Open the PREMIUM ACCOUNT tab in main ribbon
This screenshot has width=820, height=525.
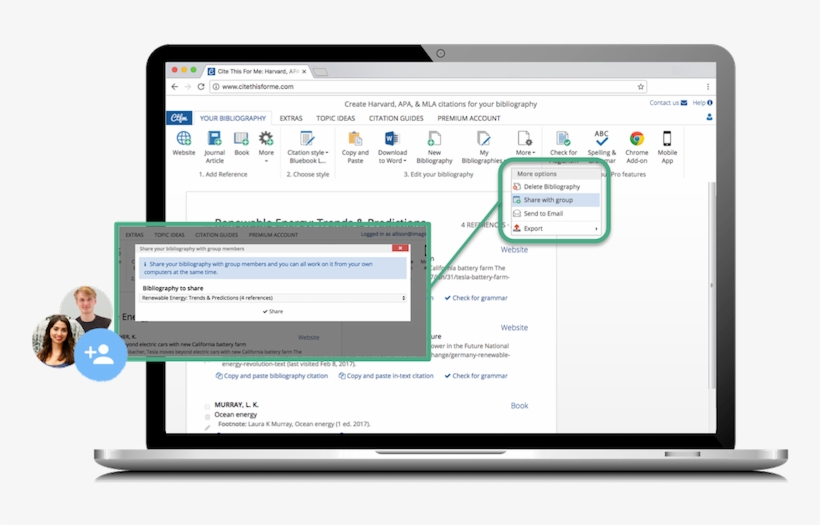(469, 118)
